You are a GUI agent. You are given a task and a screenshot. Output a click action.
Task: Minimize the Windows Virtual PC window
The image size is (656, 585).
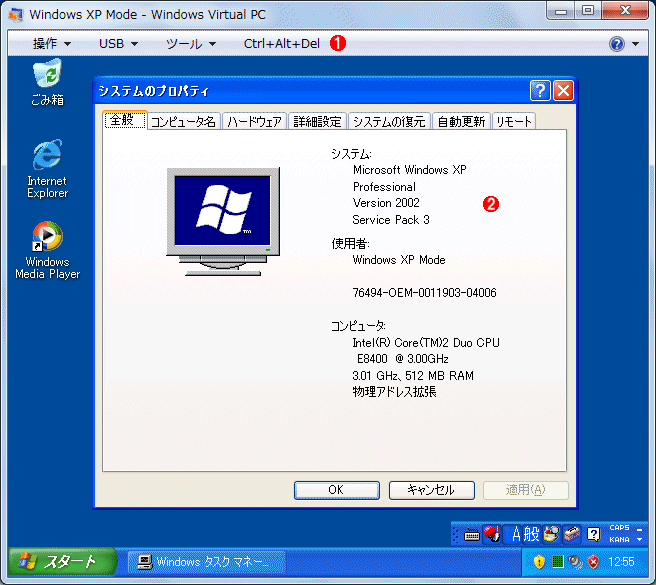[x=561, y=11]
